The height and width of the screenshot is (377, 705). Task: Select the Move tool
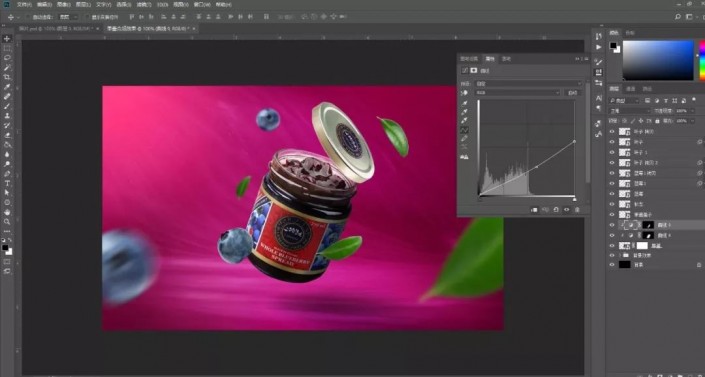[7, 39]
